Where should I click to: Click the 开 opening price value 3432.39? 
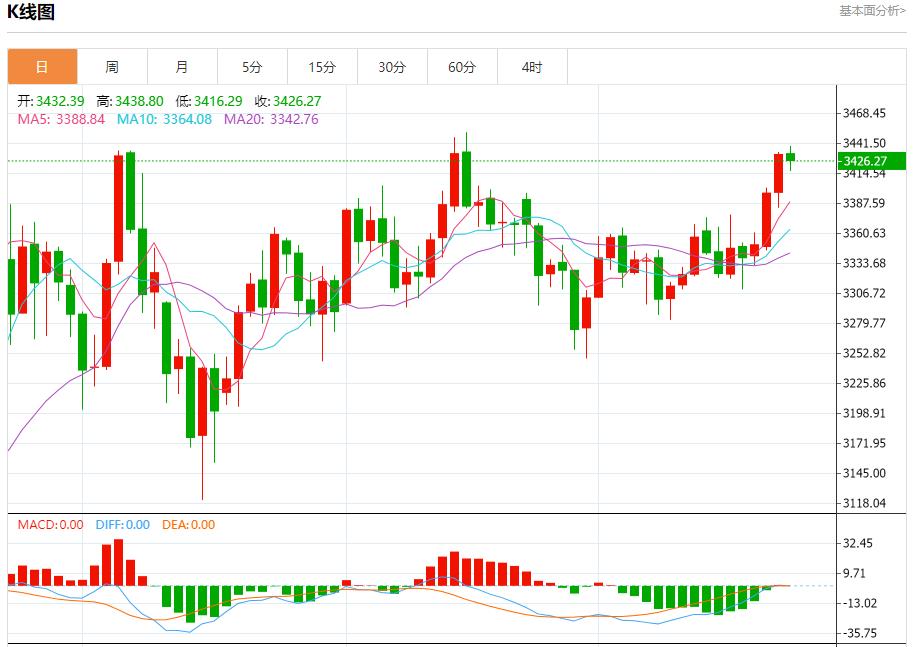60,100
